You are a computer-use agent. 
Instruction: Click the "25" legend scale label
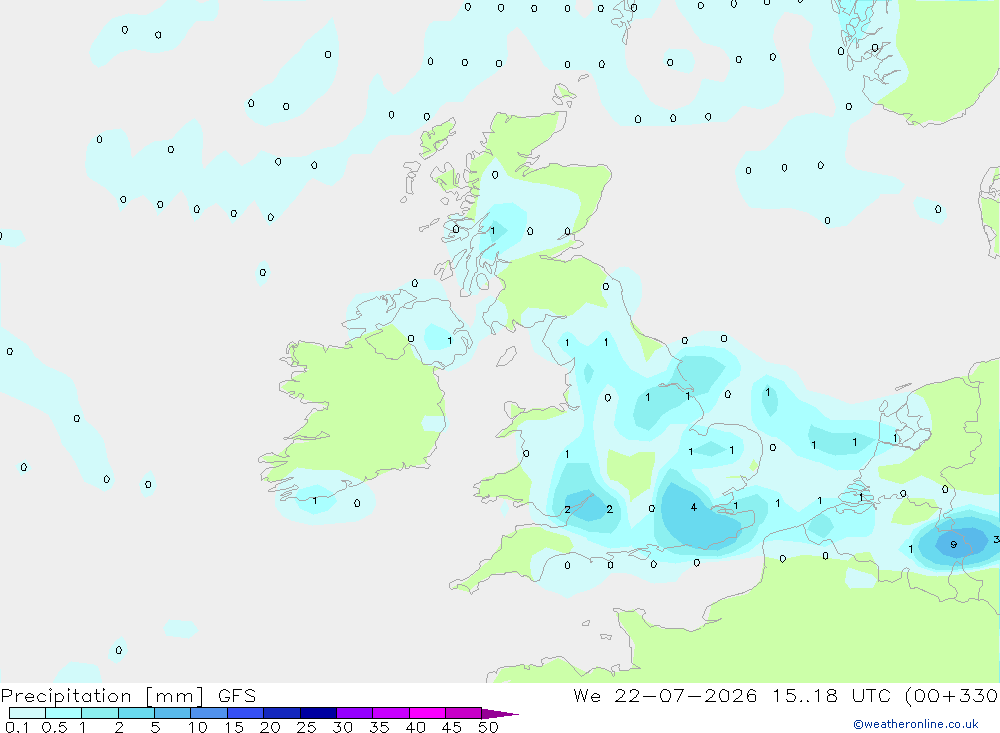[x=306, y=727]
